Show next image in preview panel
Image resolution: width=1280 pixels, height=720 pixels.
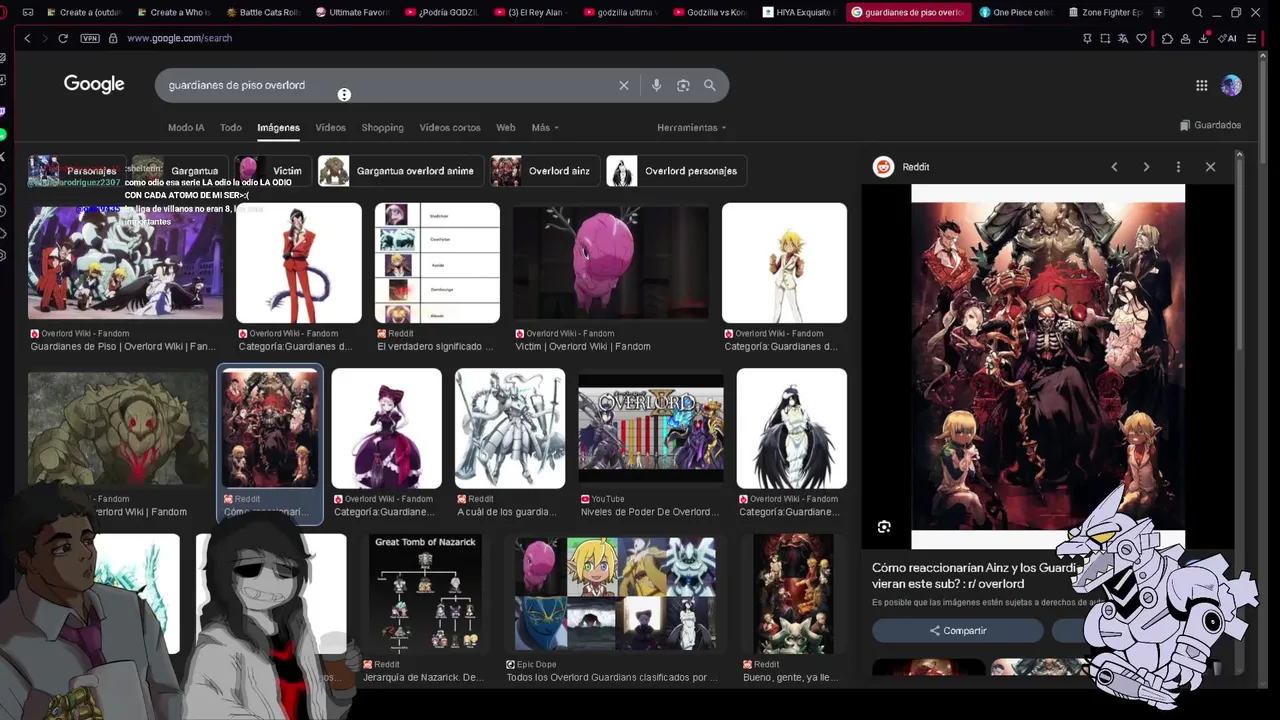1146,167
